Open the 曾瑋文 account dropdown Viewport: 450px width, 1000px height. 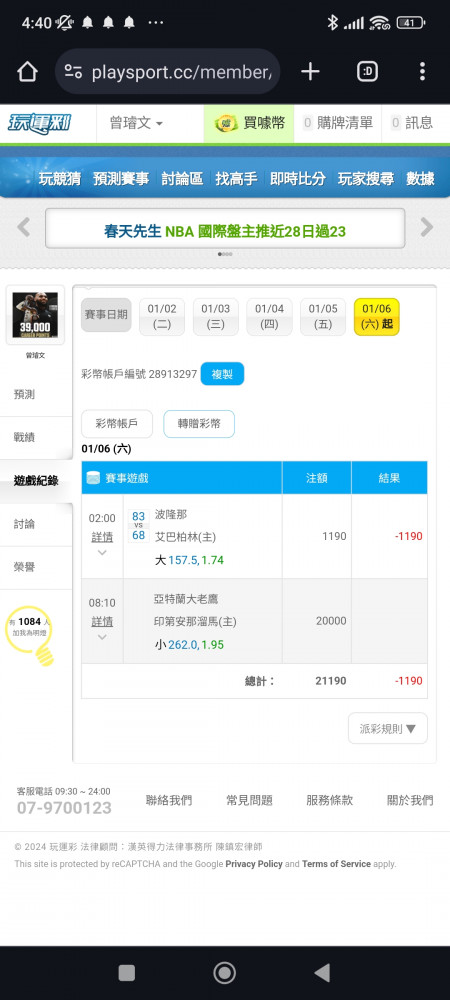click(136, 123)
